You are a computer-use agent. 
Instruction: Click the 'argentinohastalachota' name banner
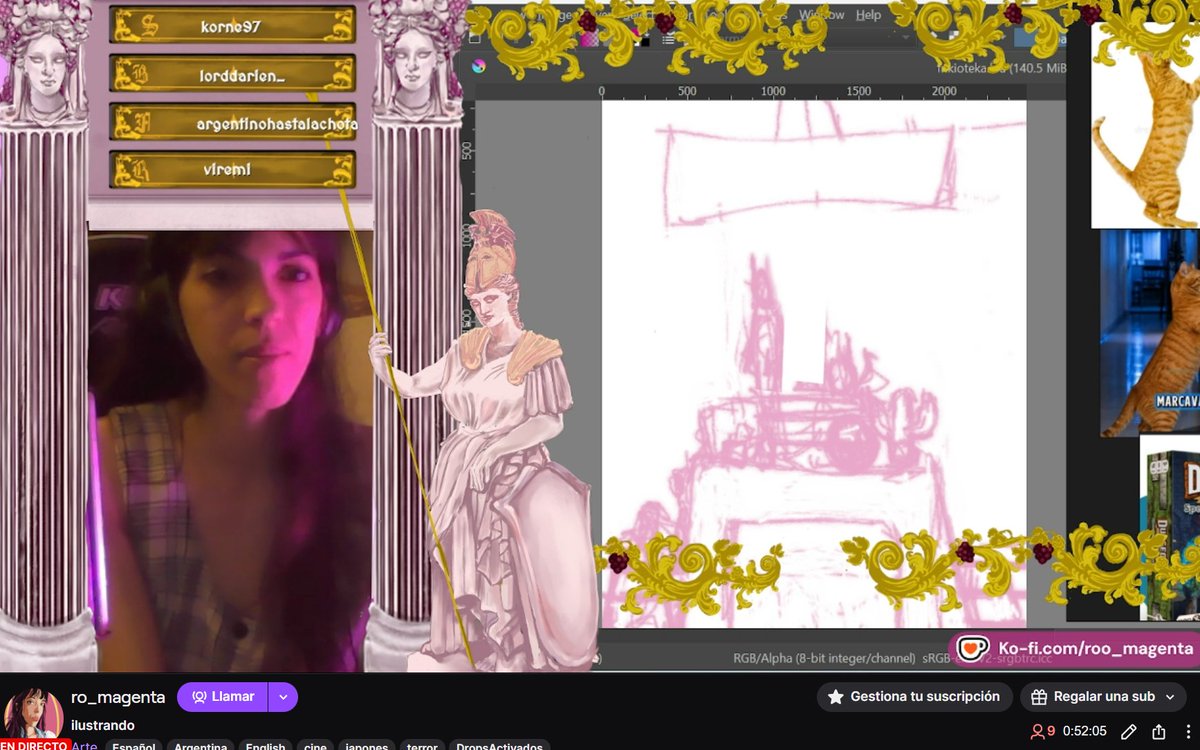pos(233,122)
